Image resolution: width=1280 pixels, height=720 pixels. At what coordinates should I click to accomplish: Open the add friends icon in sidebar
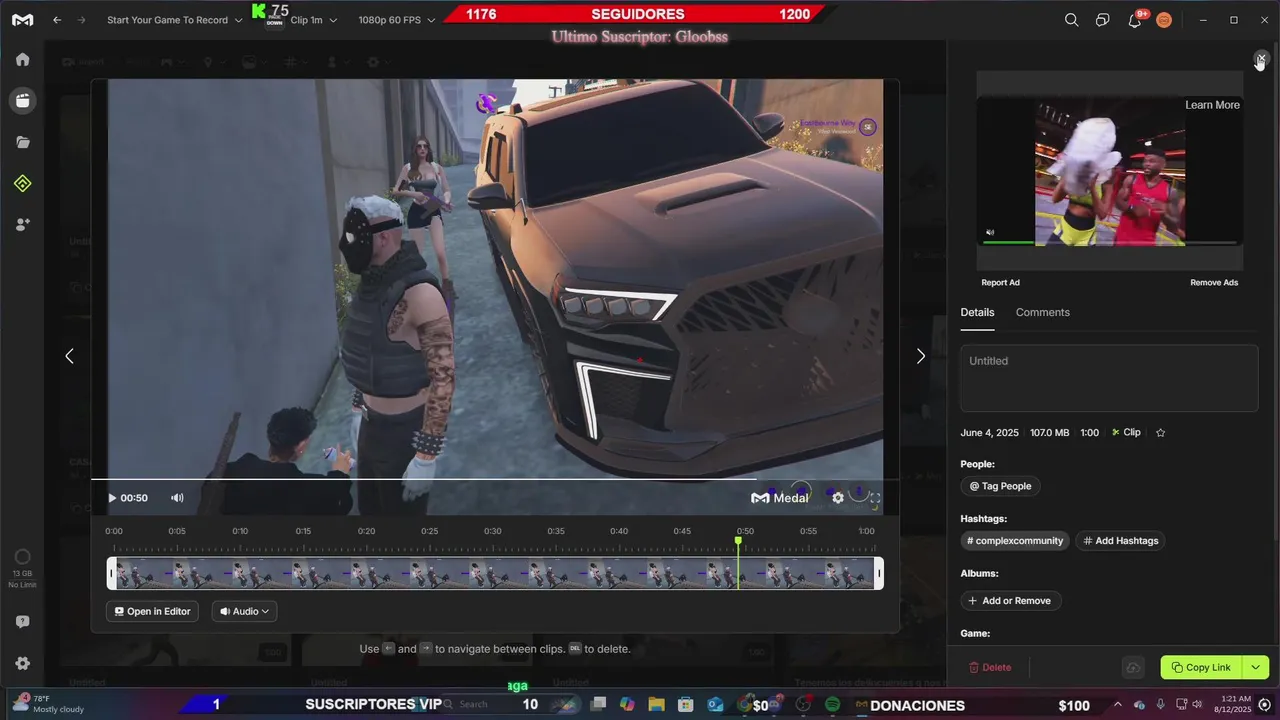point(22,224)
